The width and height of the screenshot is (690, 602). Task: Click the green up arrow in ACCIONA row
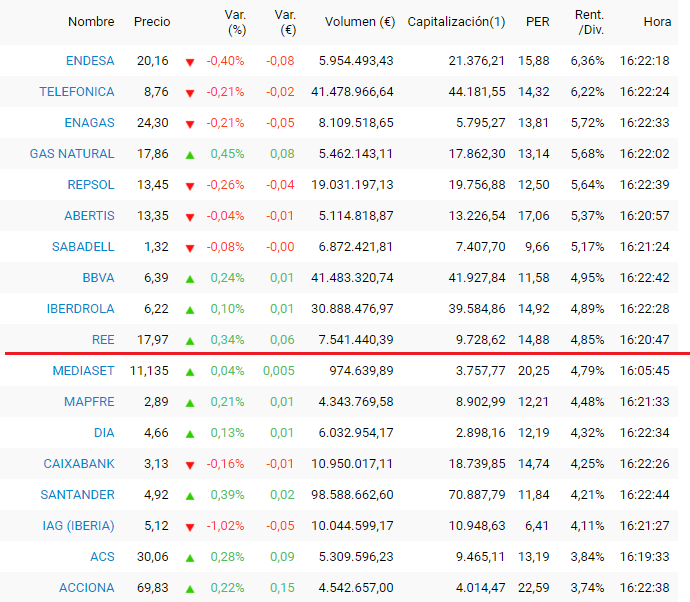190,588
